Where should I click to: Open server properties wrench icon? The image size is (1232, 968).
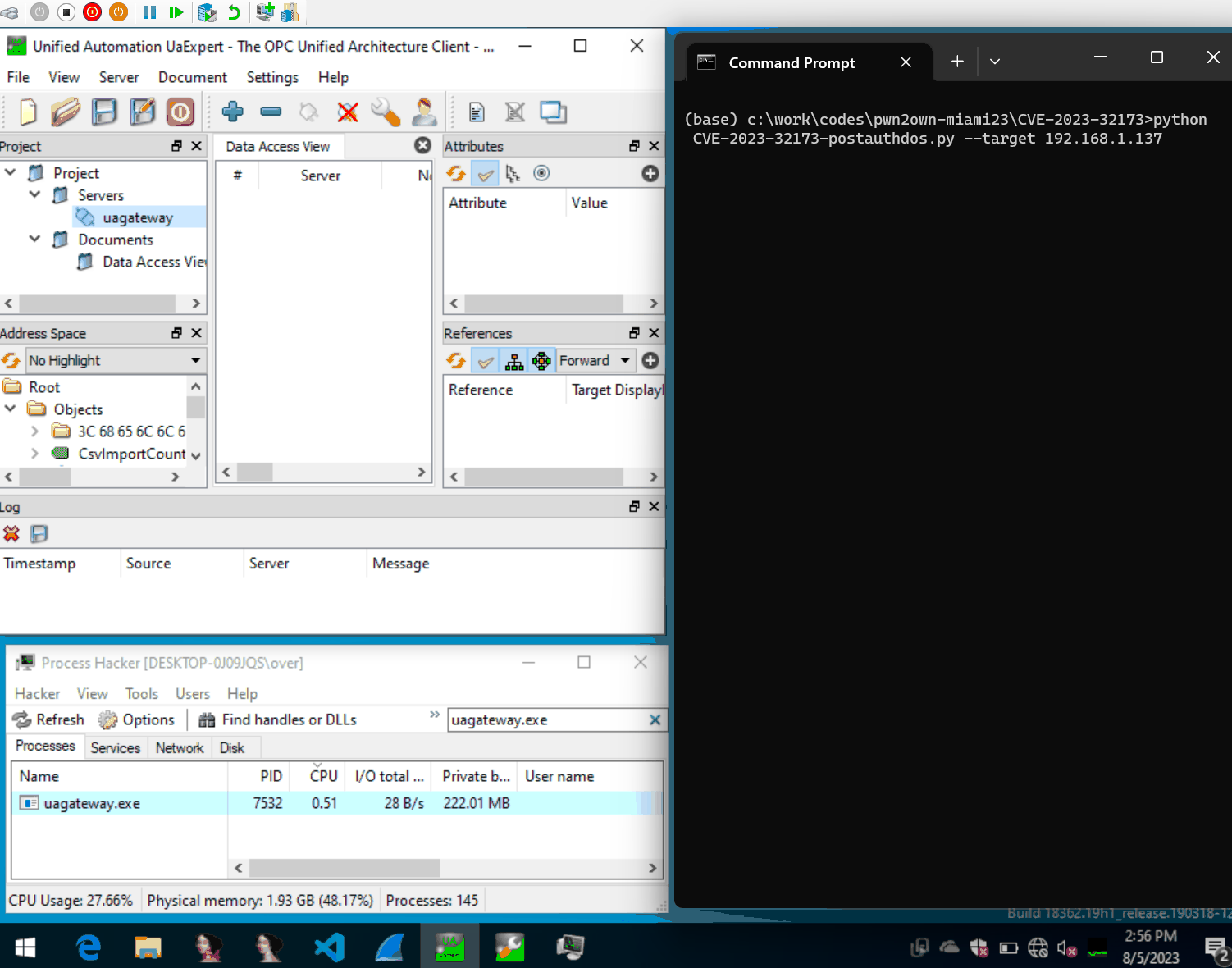386,112
